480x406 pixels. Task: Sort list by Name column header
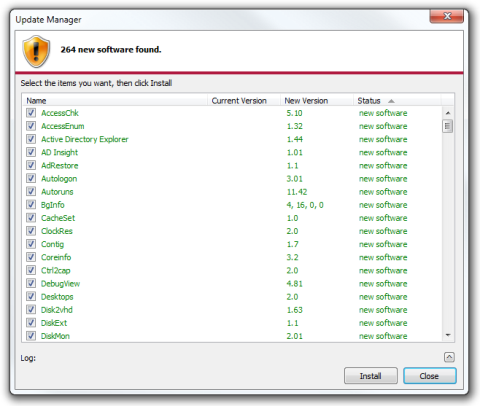pos(115,100)
